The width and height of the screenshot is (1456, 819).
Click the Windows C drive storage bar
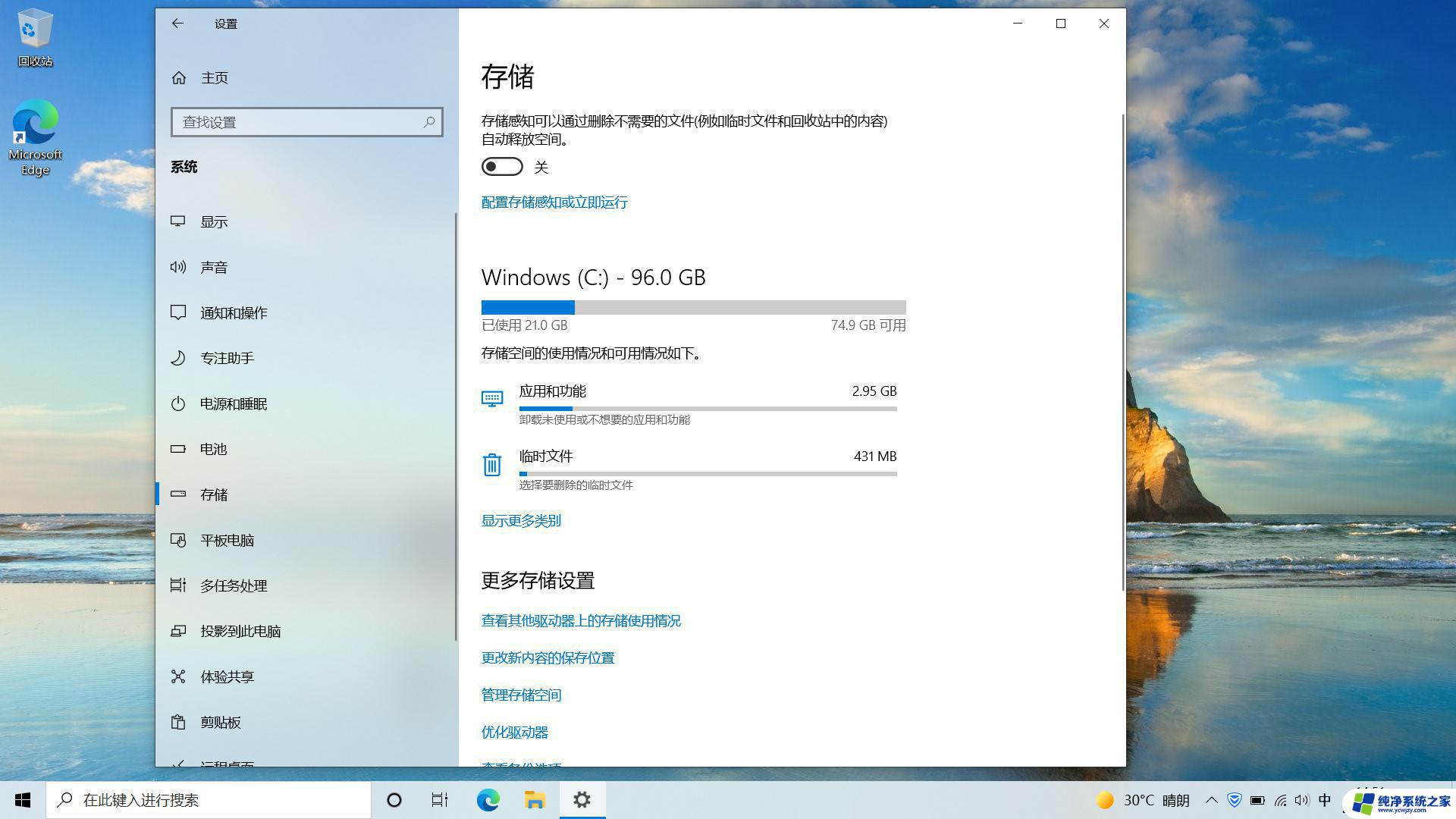693,307
